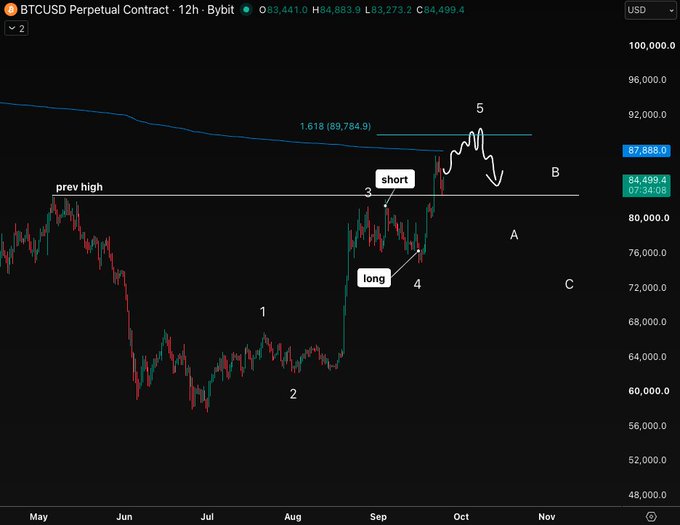The height and width of the screenshot is (525, 680).
Task: Select corrective wave label 'B'
Action: click(555, 172)
